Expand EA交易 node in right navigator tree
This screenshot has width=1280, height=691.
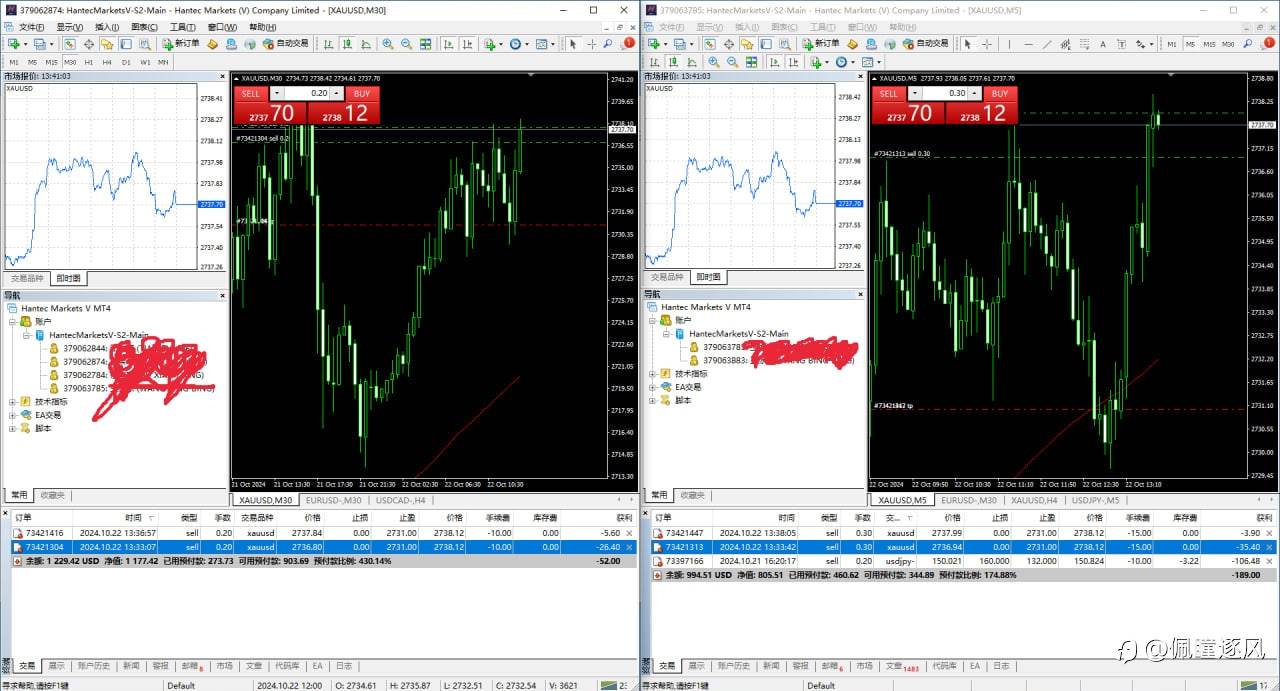click(x=654, y=387)
